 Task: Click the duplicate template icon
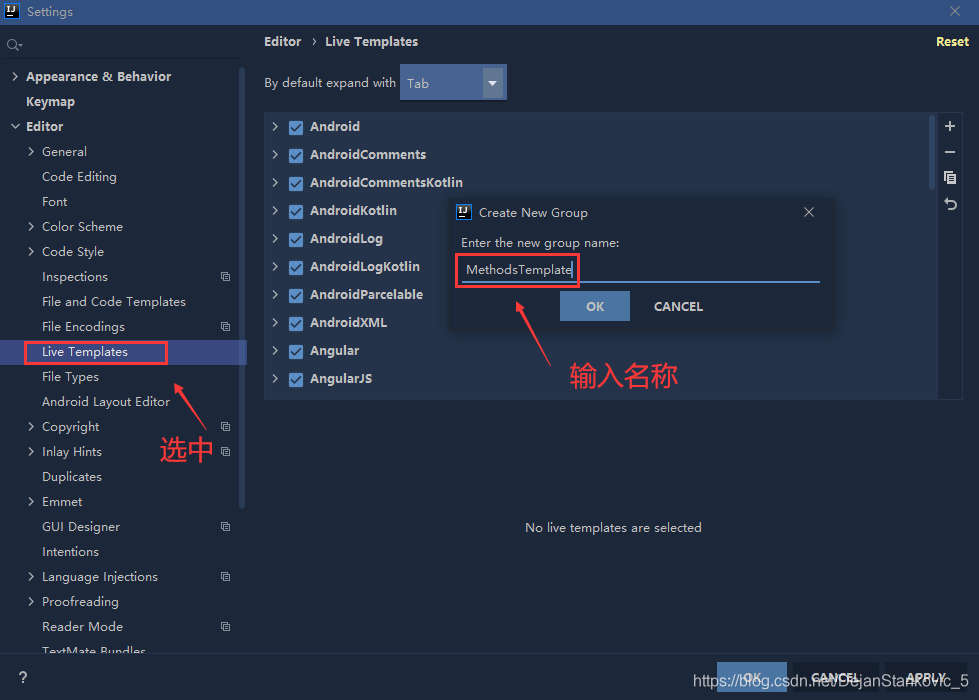pyautogui.click(x=950, y=178)
